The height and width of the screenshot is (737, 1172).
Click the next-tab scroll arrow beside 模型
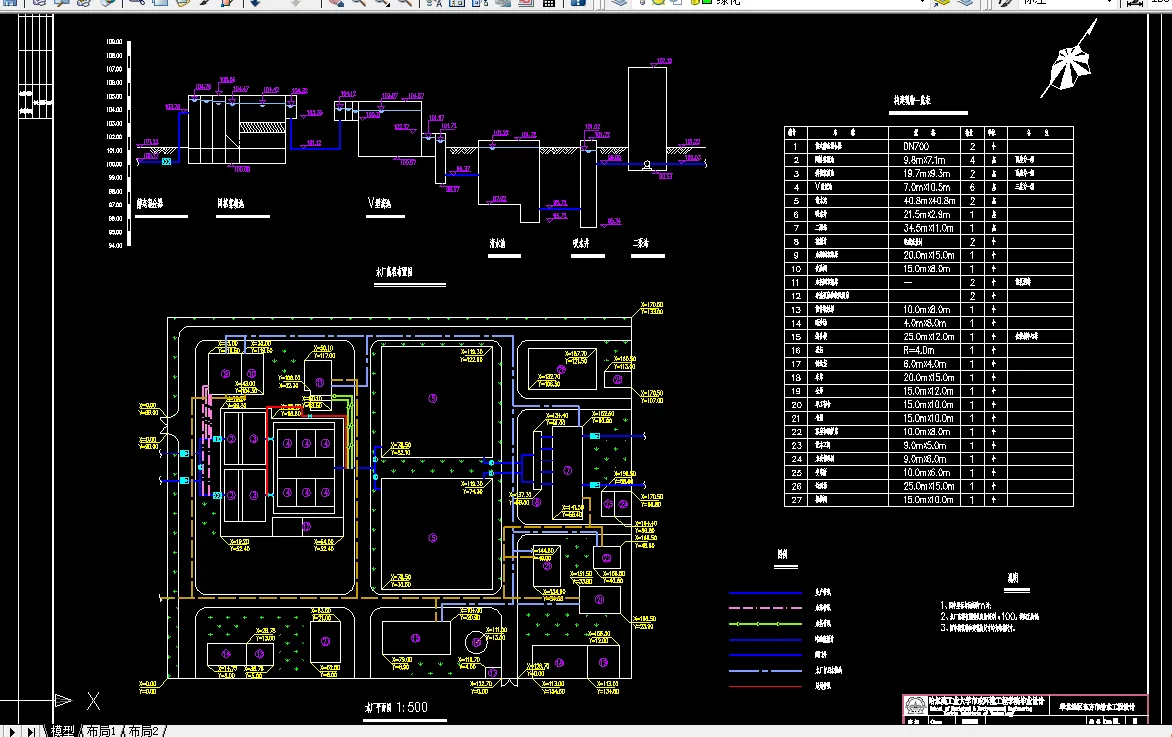click(13, 732)
